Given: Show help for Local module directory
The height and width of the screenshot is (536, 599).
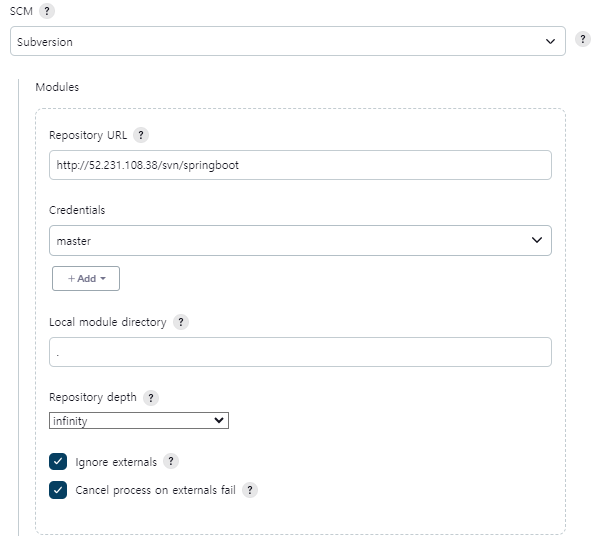Looking at the screenshot, I should click(x=181, y=322).
